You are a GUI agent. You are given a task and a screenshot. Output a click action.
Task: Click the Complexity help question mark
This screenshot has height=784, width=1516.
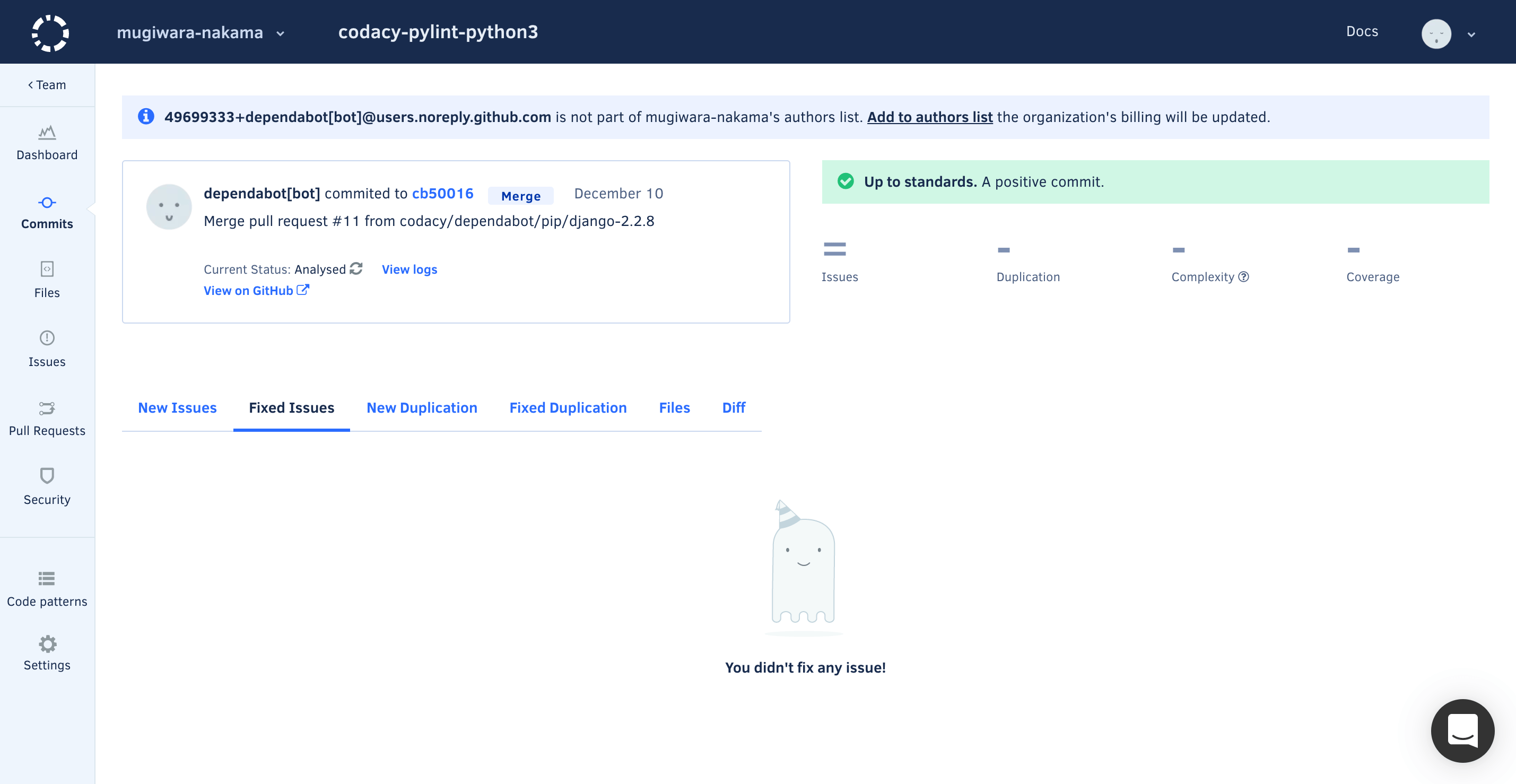1243,277
